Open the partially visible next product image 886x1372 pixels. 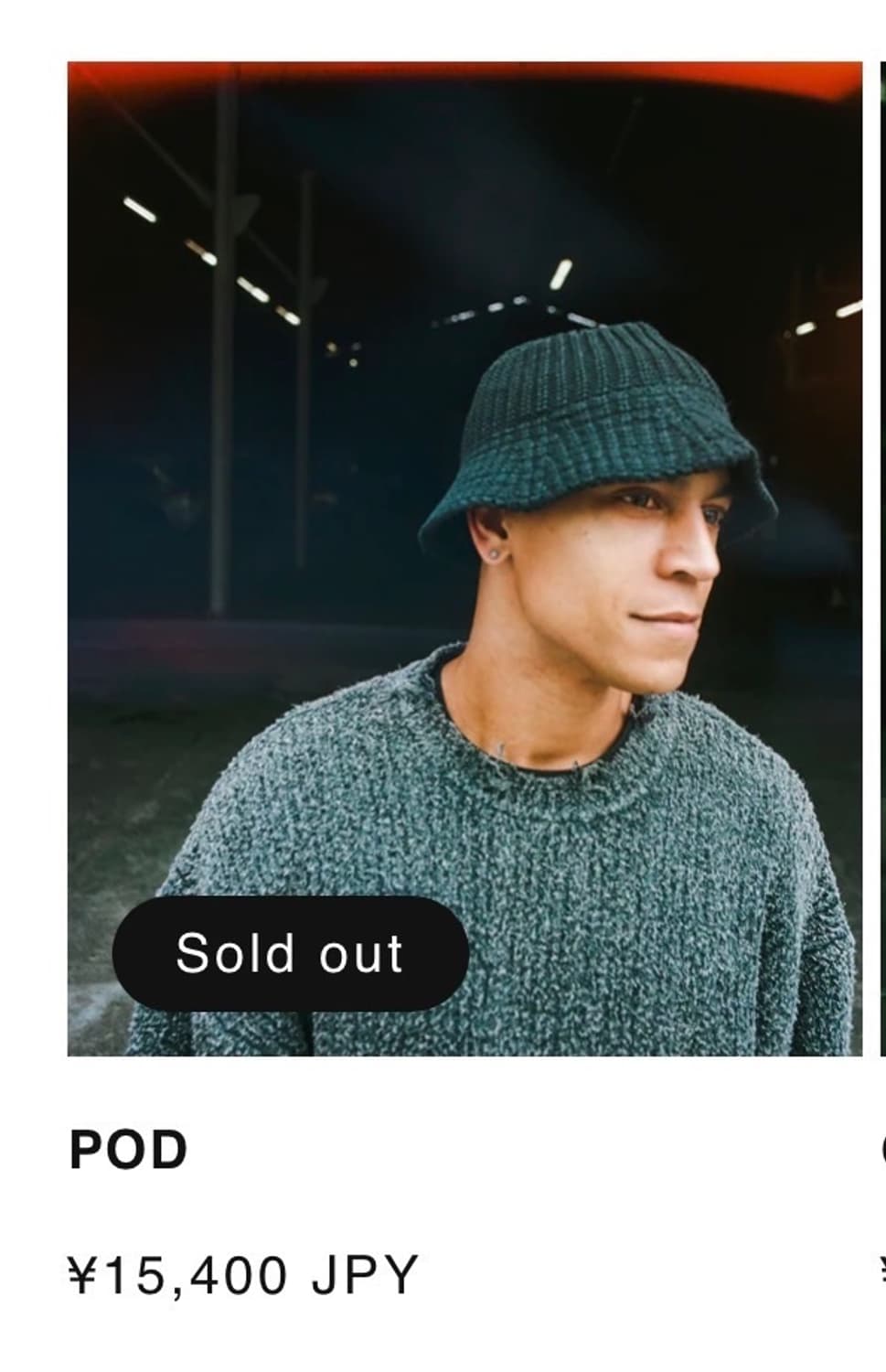pyautogui.click(x=882, y=558)
